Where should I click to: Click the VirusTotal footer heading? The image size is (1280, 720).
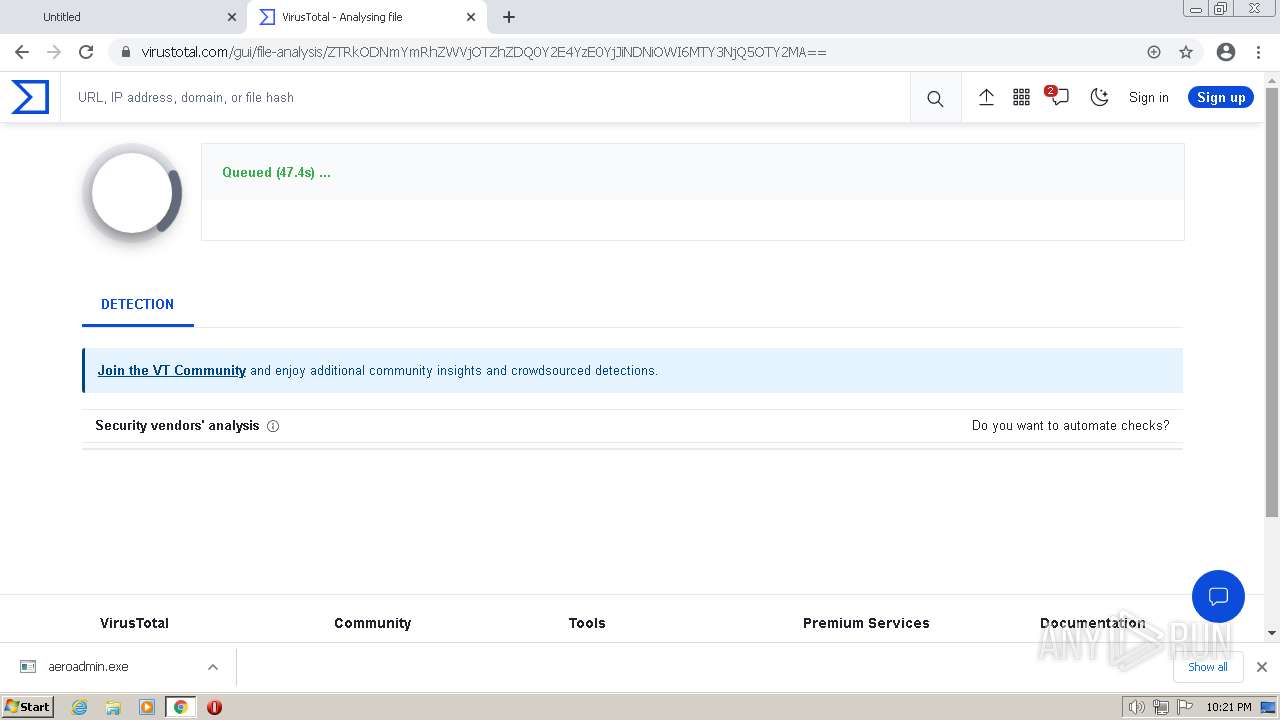tap(134, 623)
